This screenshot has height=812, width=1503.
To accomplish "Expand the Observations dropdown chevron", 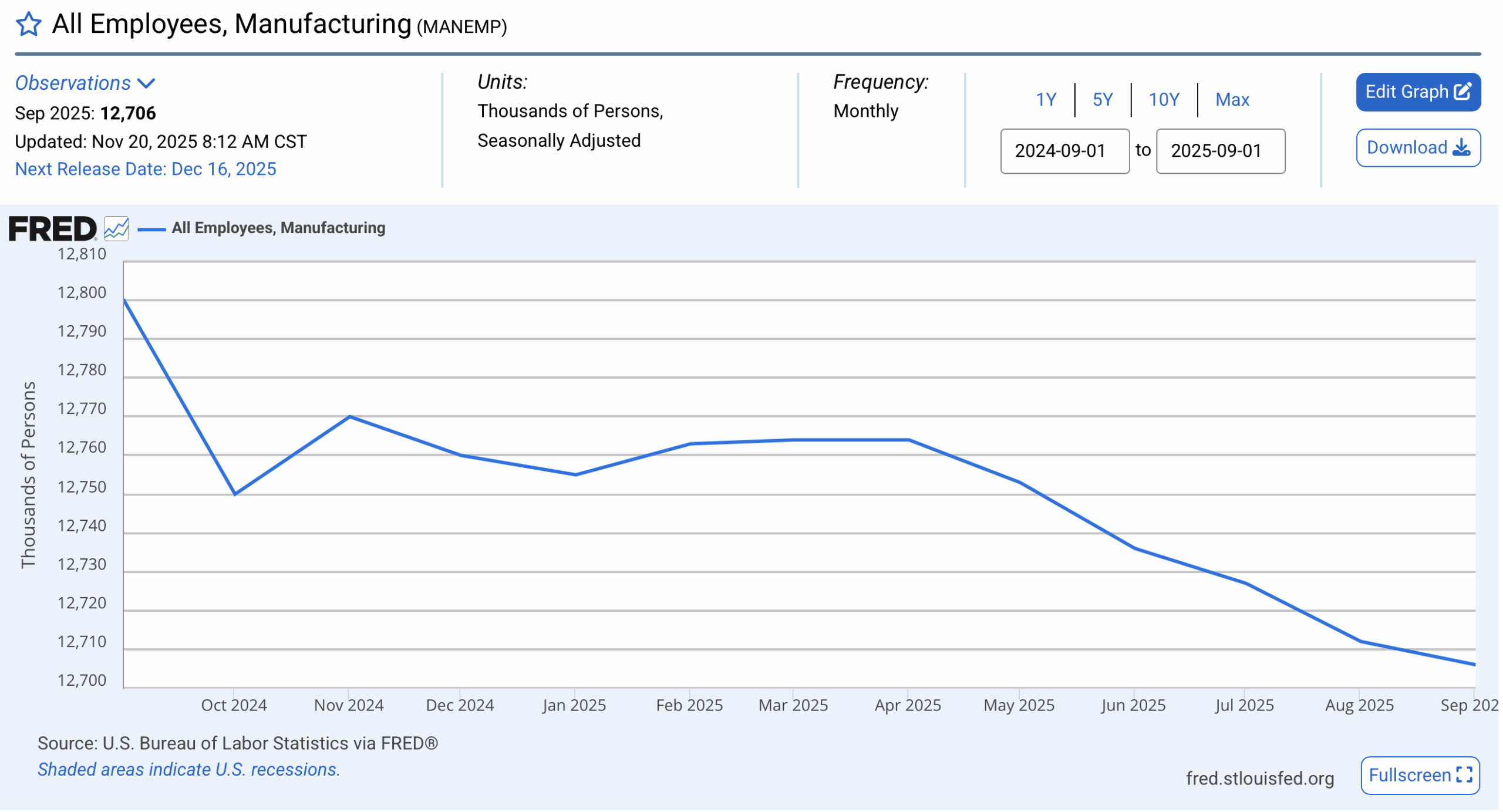I will 146,83.
